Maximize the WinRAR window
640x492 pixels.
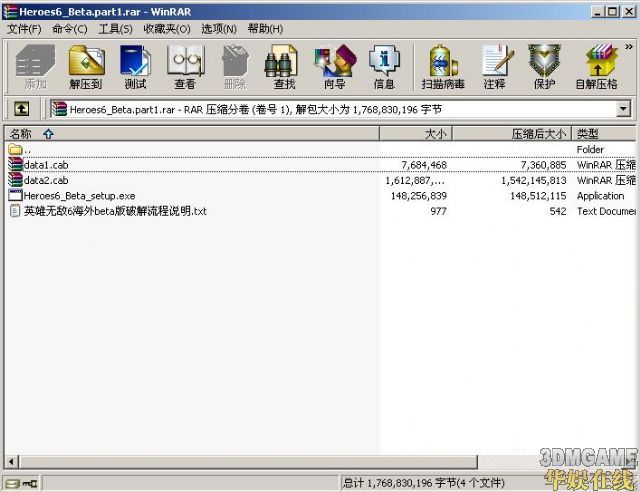pos(613,11)
